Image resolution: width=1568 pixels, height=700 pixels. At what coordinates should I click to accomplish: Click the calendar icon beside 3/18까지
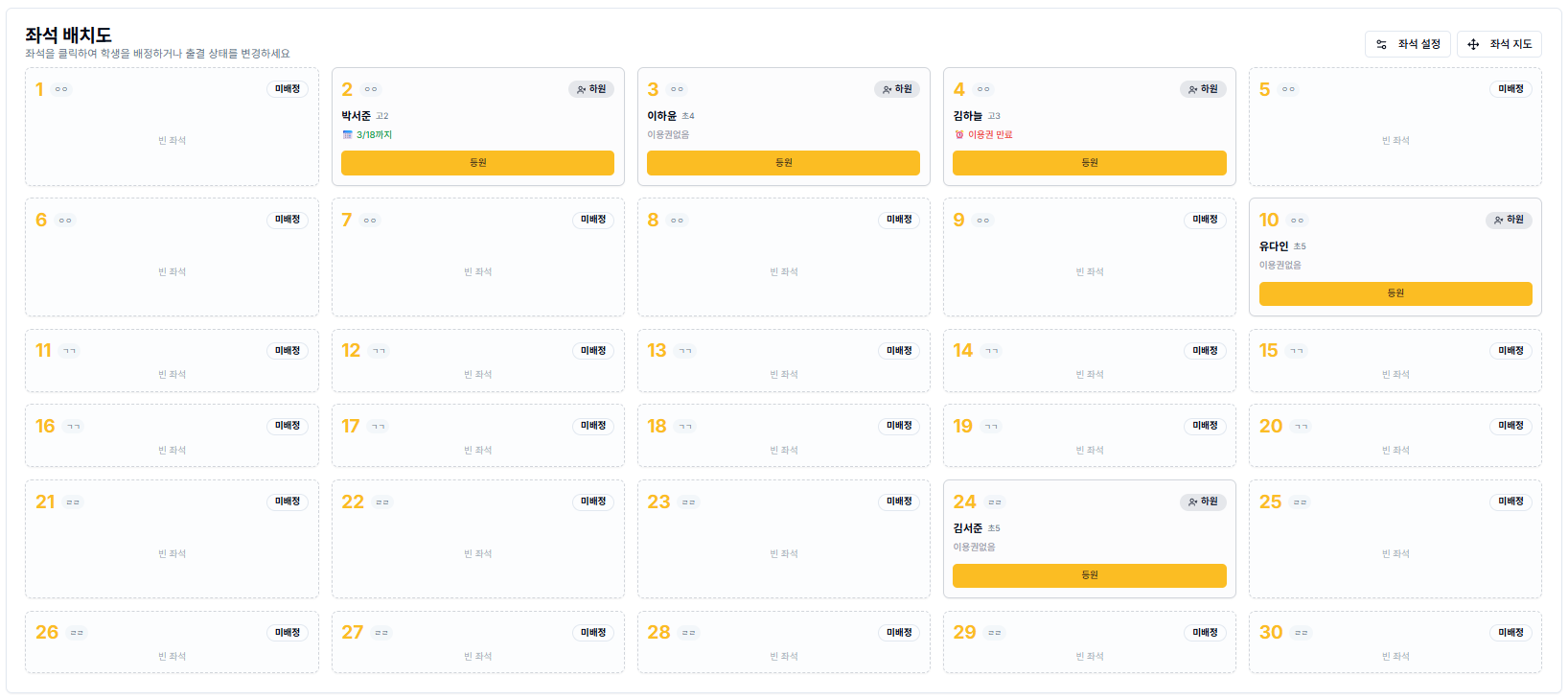pyautogui.click(x=347, y=135)
